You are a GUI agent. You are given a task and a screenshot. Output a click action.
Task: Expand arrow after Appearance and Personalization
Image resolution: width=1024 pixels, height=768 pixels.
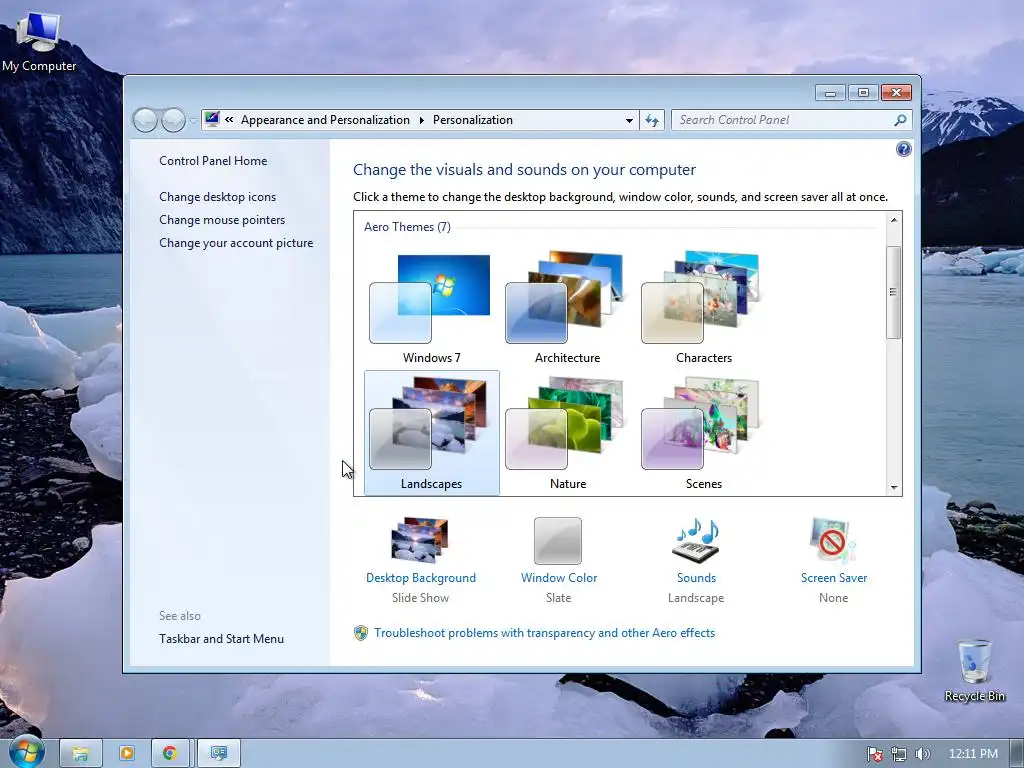click(x=421, y=120)
